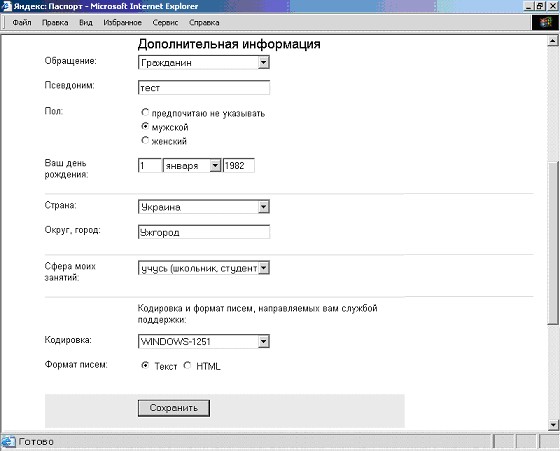Click the vertical scrollbar thumb
The width and height of the screenshot is (560, 451).
point(552,243)
